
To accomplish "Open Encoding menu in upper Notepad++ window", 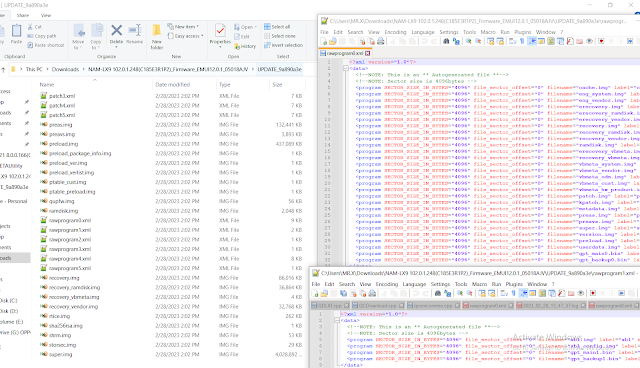I will pyautogui.click(x=395, y=32).
